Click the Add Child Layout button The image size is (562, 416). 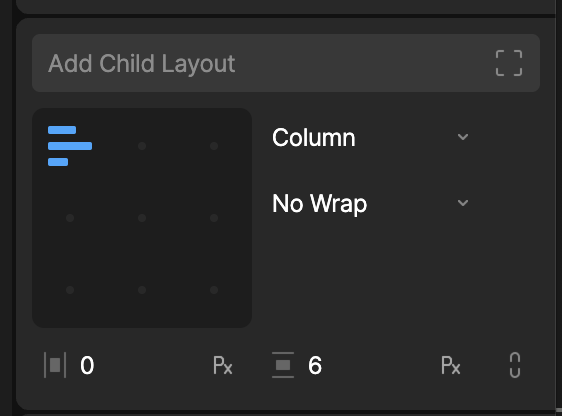pos(286,63)
